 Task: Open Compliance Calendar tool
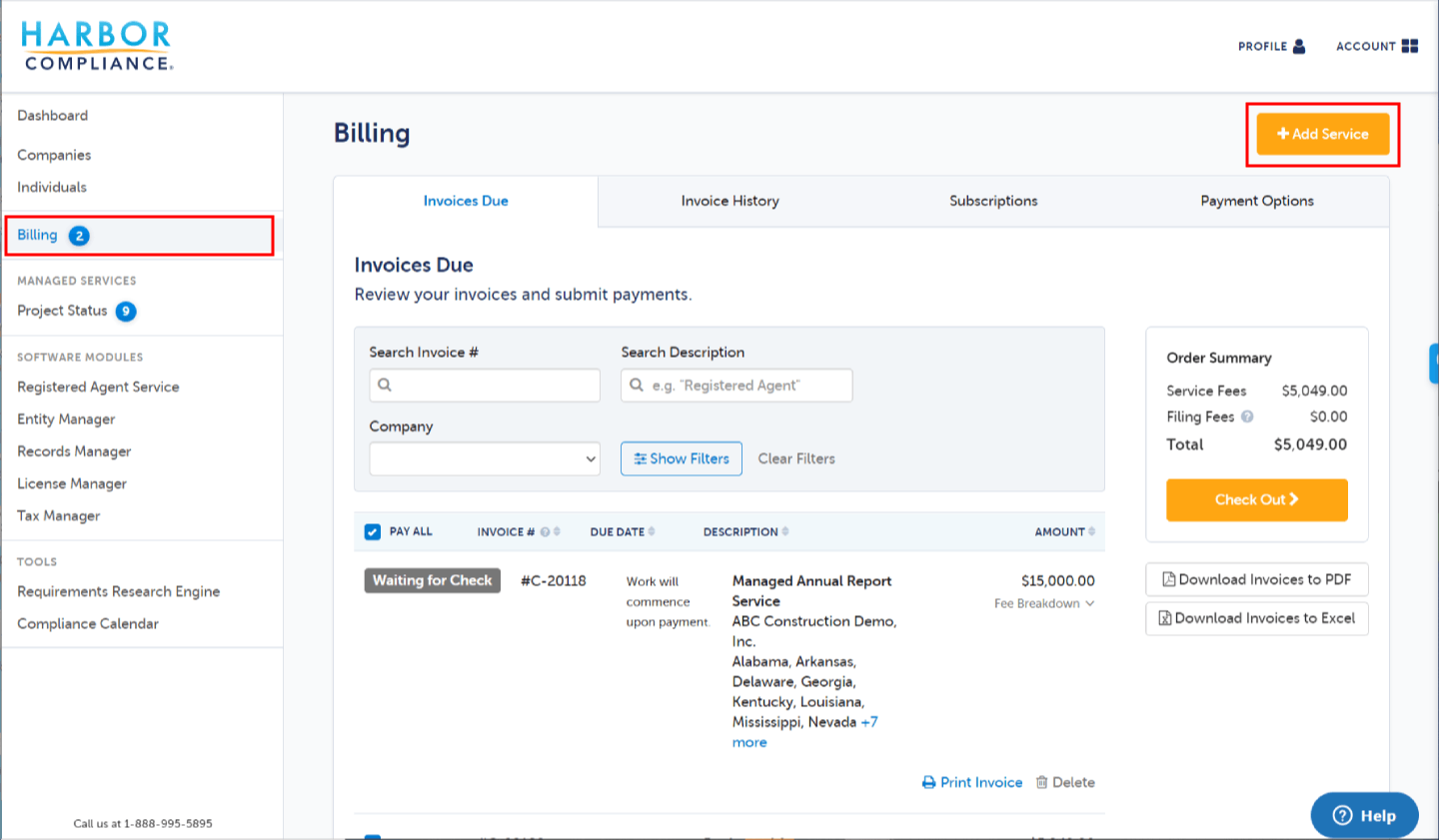[x=88, y=624]
